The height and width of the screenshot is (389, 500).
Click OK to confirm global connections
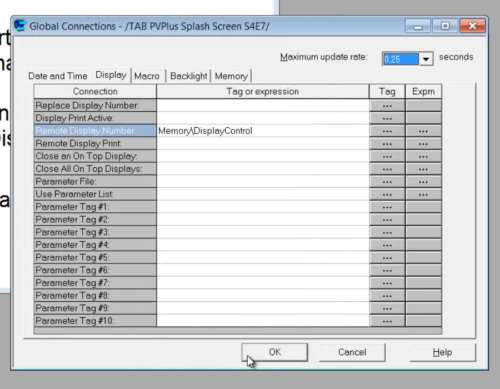point(275,352)
